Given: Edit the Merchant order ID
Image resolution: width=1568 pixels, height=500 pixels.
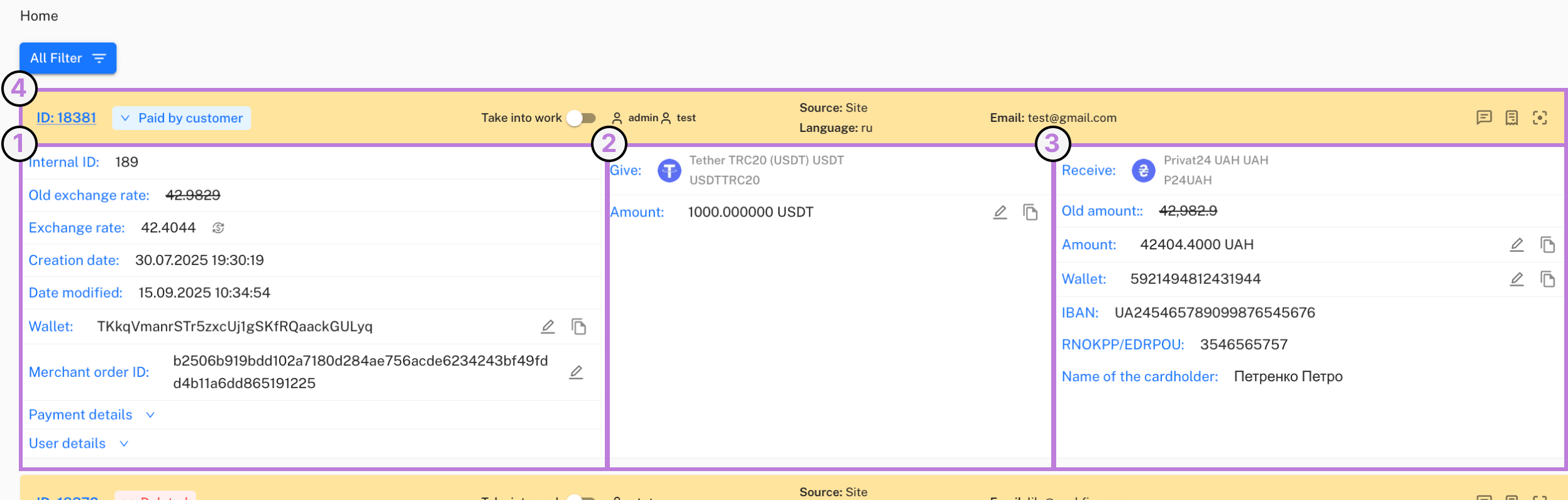Looking at the screenshot, I should (x=576, y=372).
